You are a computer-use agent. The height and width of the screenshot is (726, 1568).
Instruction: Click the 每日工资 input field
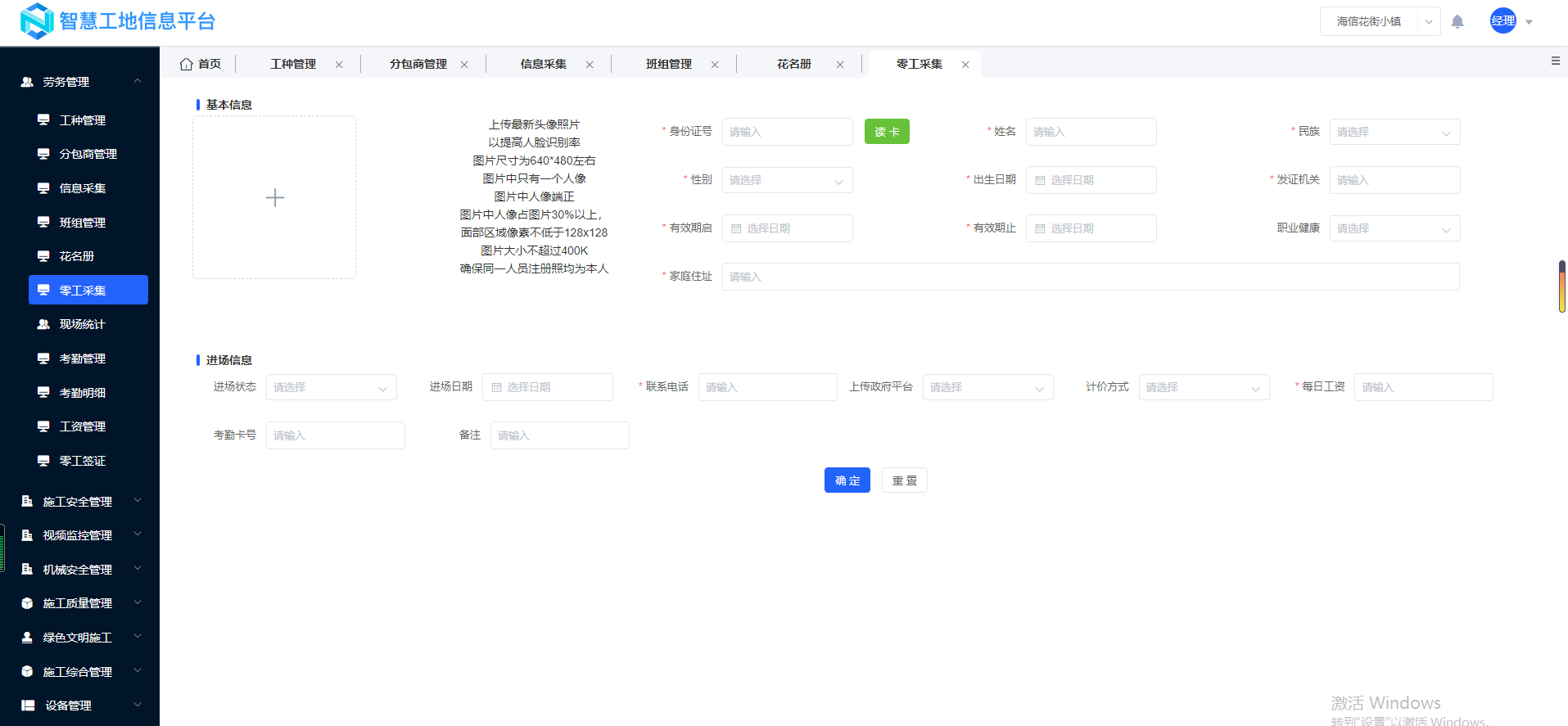1423,387
